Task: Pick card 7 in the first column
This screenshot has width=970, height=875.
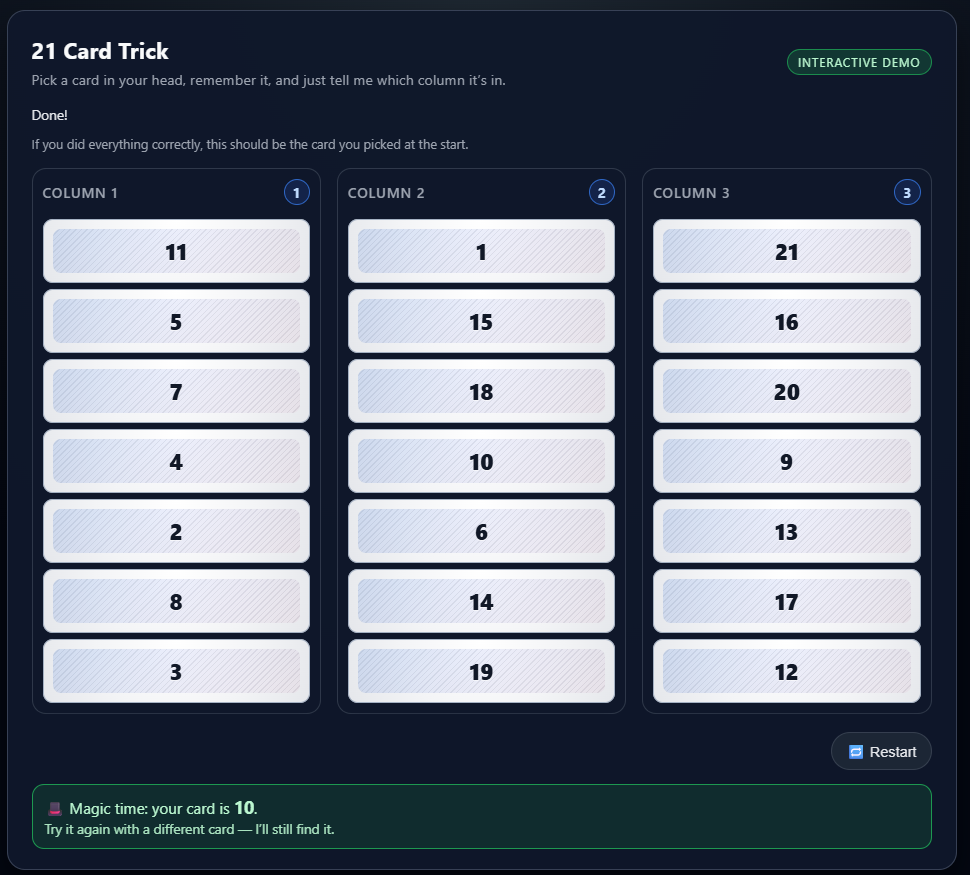Action: click(176, 392)
